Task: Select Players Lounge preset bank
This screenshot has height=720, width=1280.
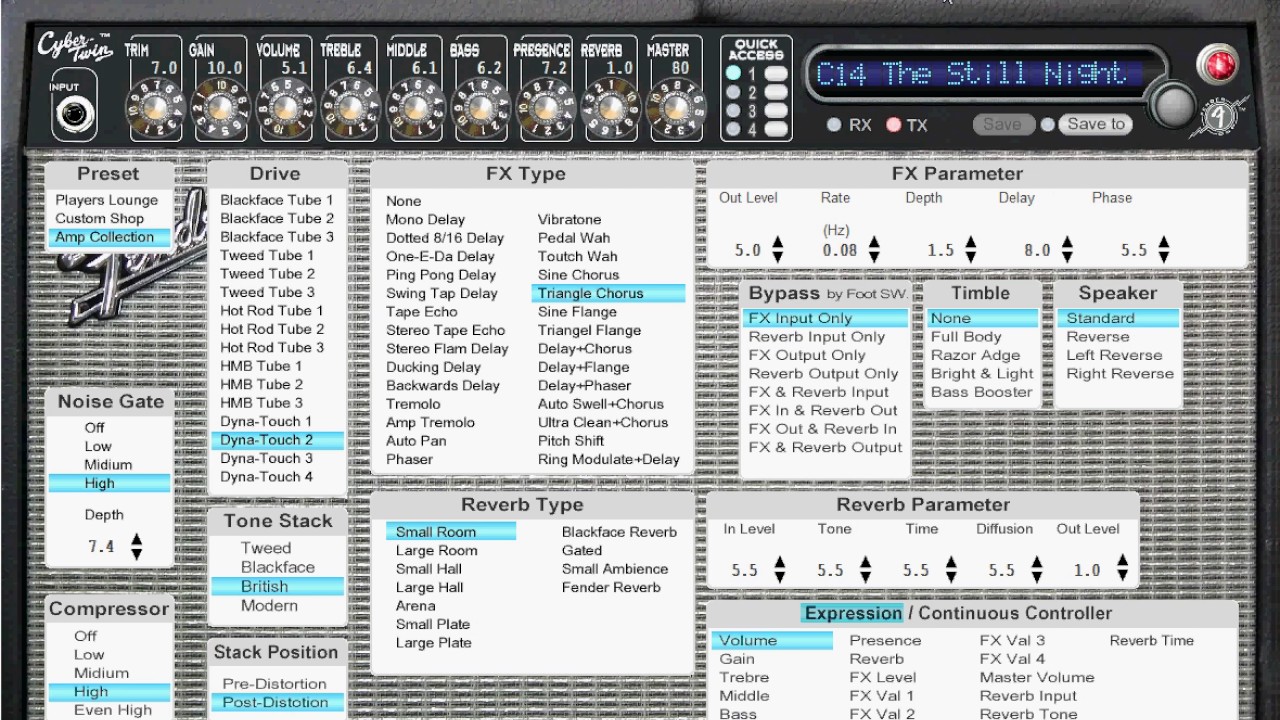Action: coord(107,200)
